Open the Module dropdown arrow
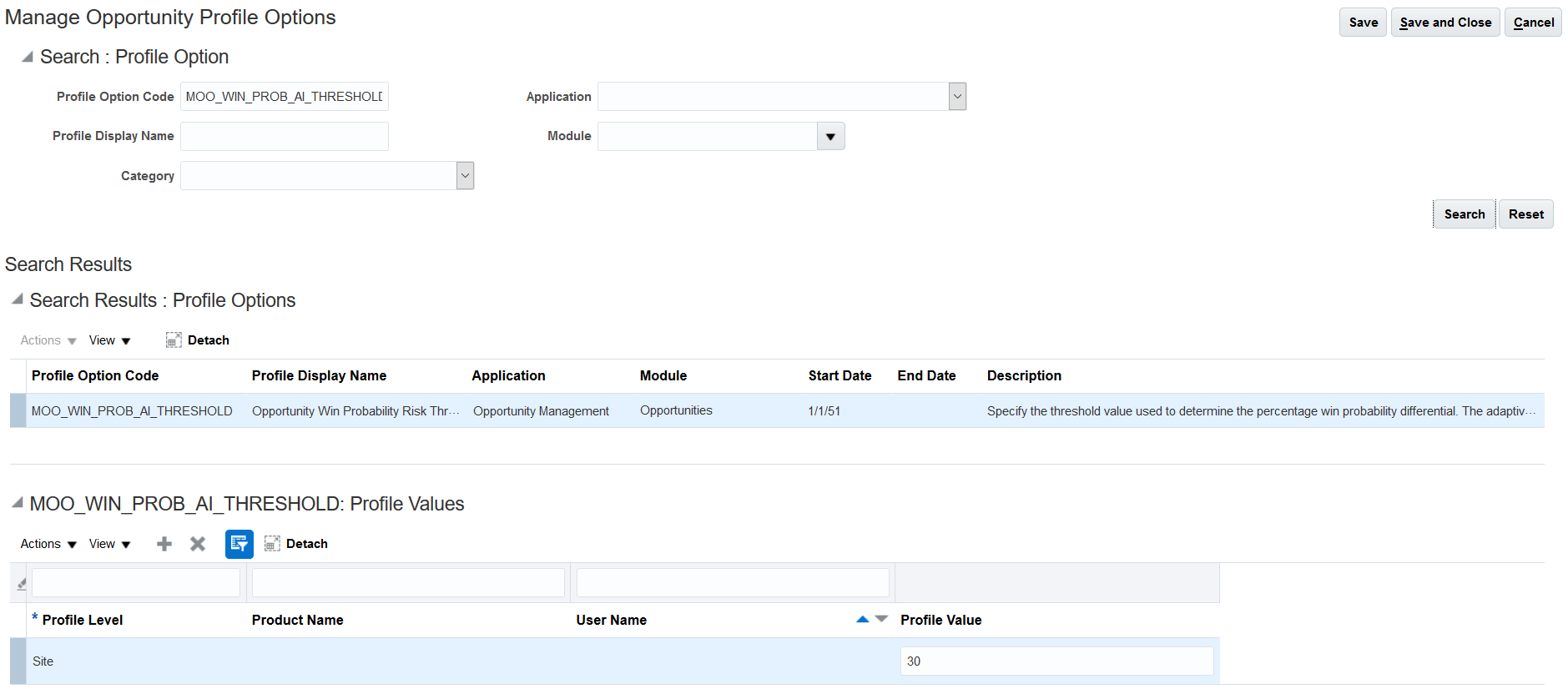This screenshot has width=1568, height=689. pyautogui.click(x=830, y=137)
